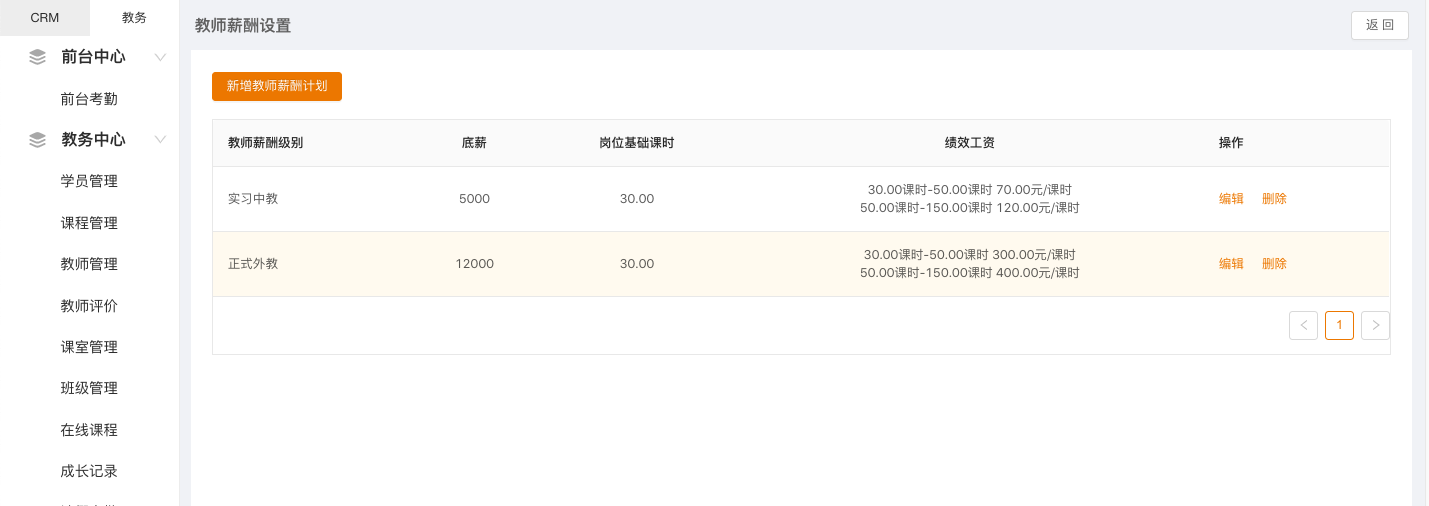Navigate to 教师管理 menu item

(x=89, y=264)
